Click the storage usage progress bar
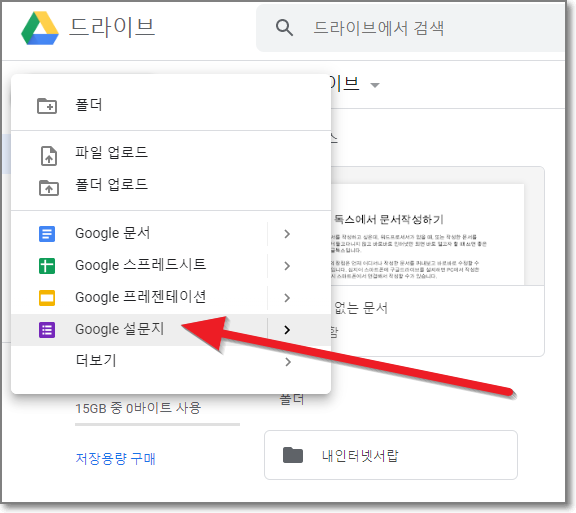This screenshot has height=513, width=576. (x=157, y=424)
